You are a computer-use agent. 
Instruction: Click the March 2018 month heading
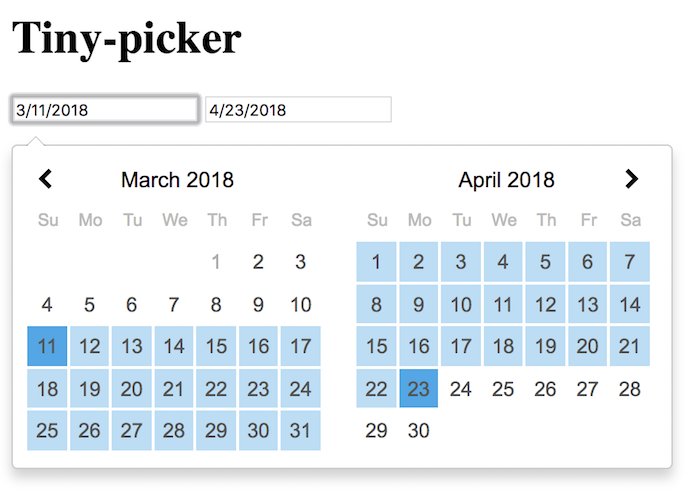pos(177,181)
